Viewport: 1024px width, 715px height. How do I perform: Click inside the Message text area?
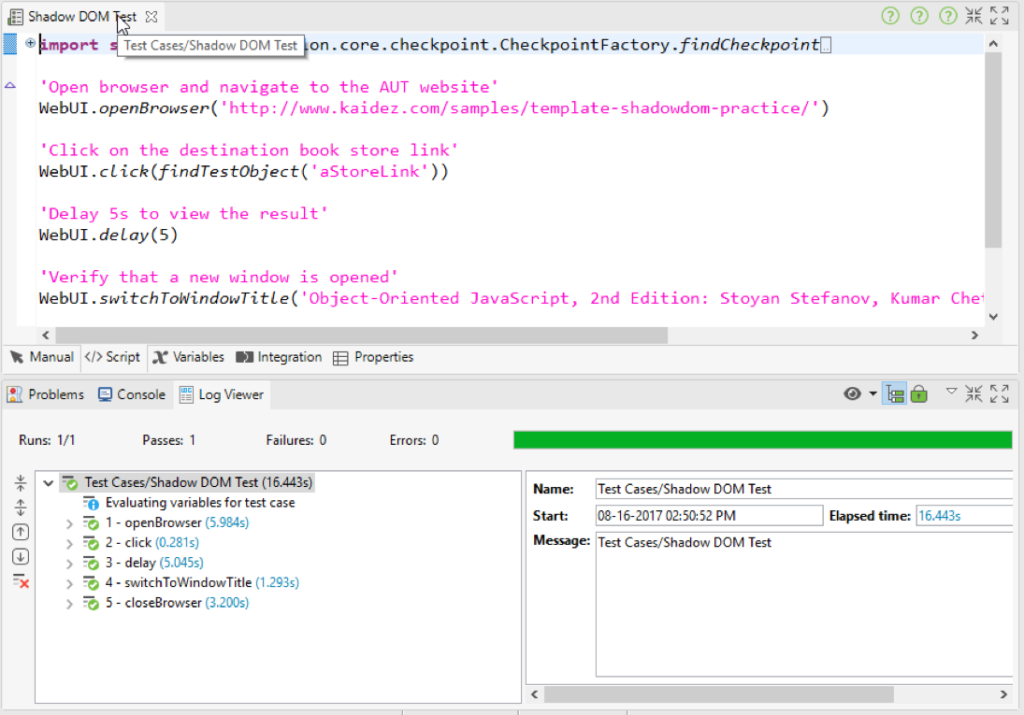click(804, 605)
